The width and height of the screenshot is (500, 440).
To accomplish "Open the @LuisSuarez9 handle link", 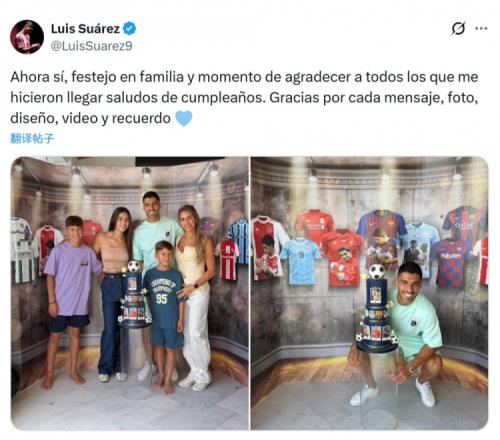I will 91,46.
